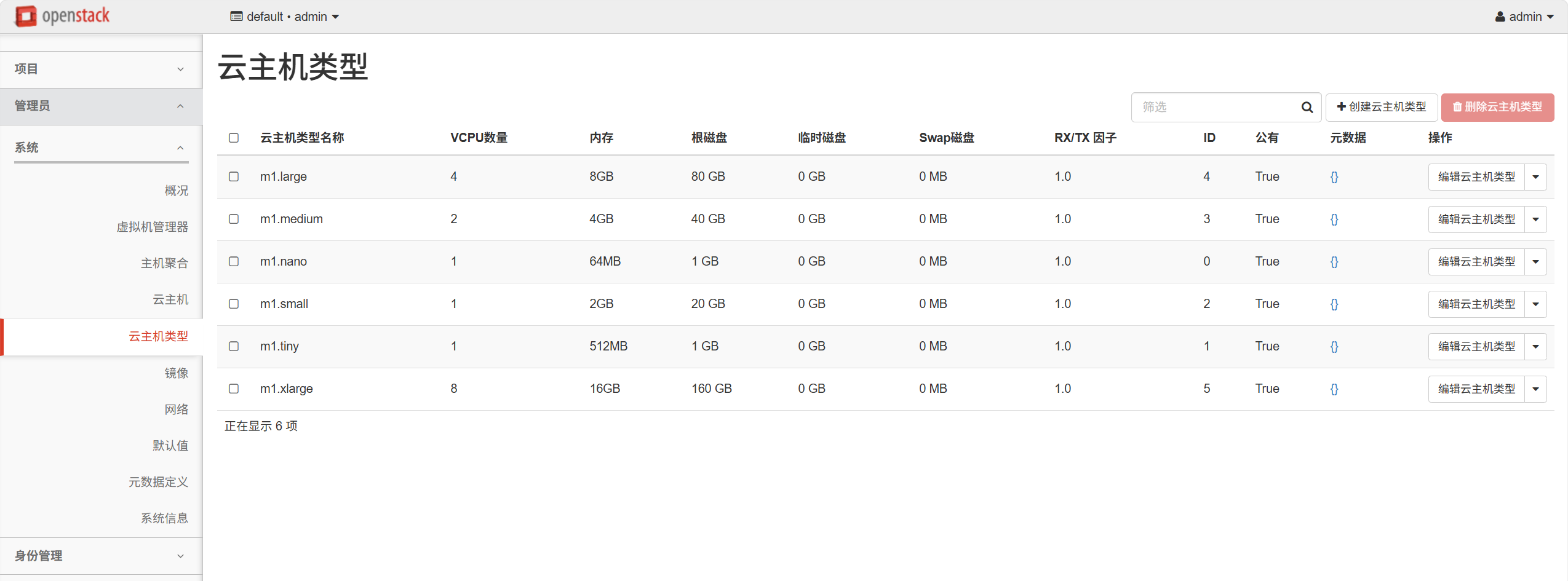Open 系统信息 in the sidebar
Screen dimensions: 1568x581
point(164,518)
